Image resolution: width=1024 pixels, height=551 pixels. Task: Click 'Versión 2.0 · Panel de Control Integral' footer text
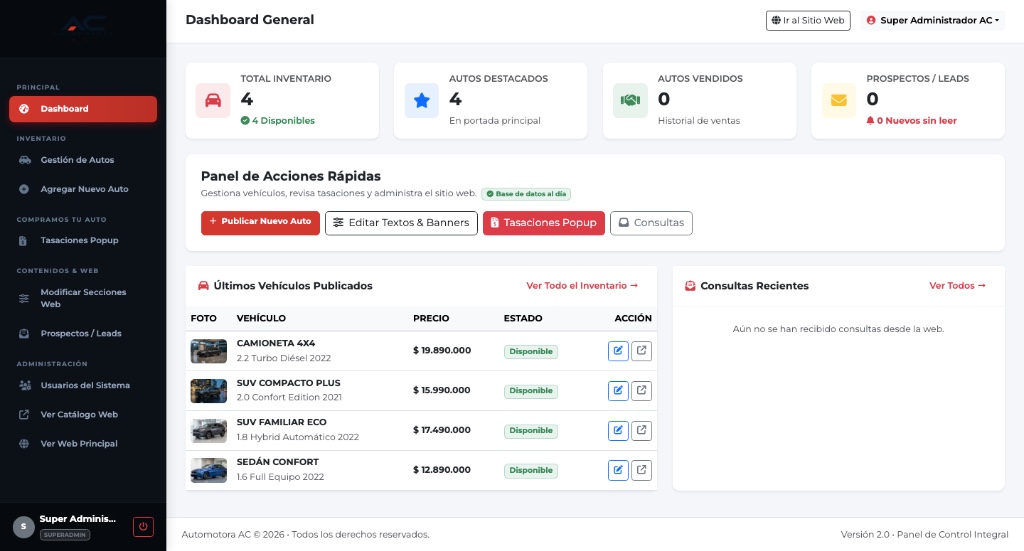point(924,535)
